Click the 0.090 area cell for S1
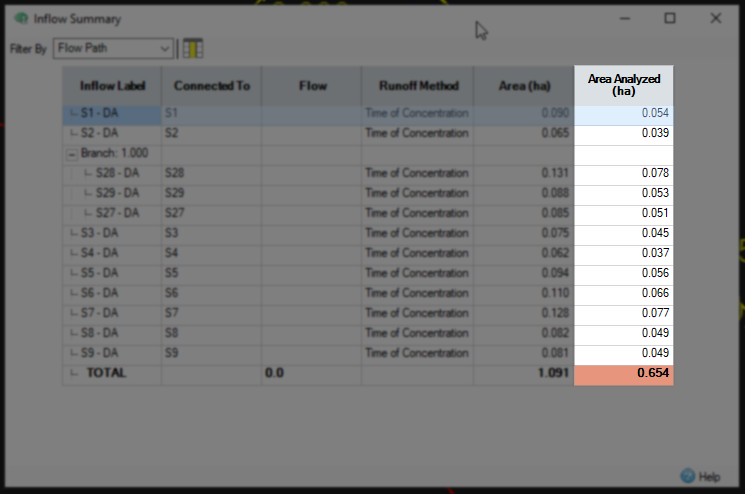The height and width of the screenshot is (494, 745). click(x=524, y=113)
